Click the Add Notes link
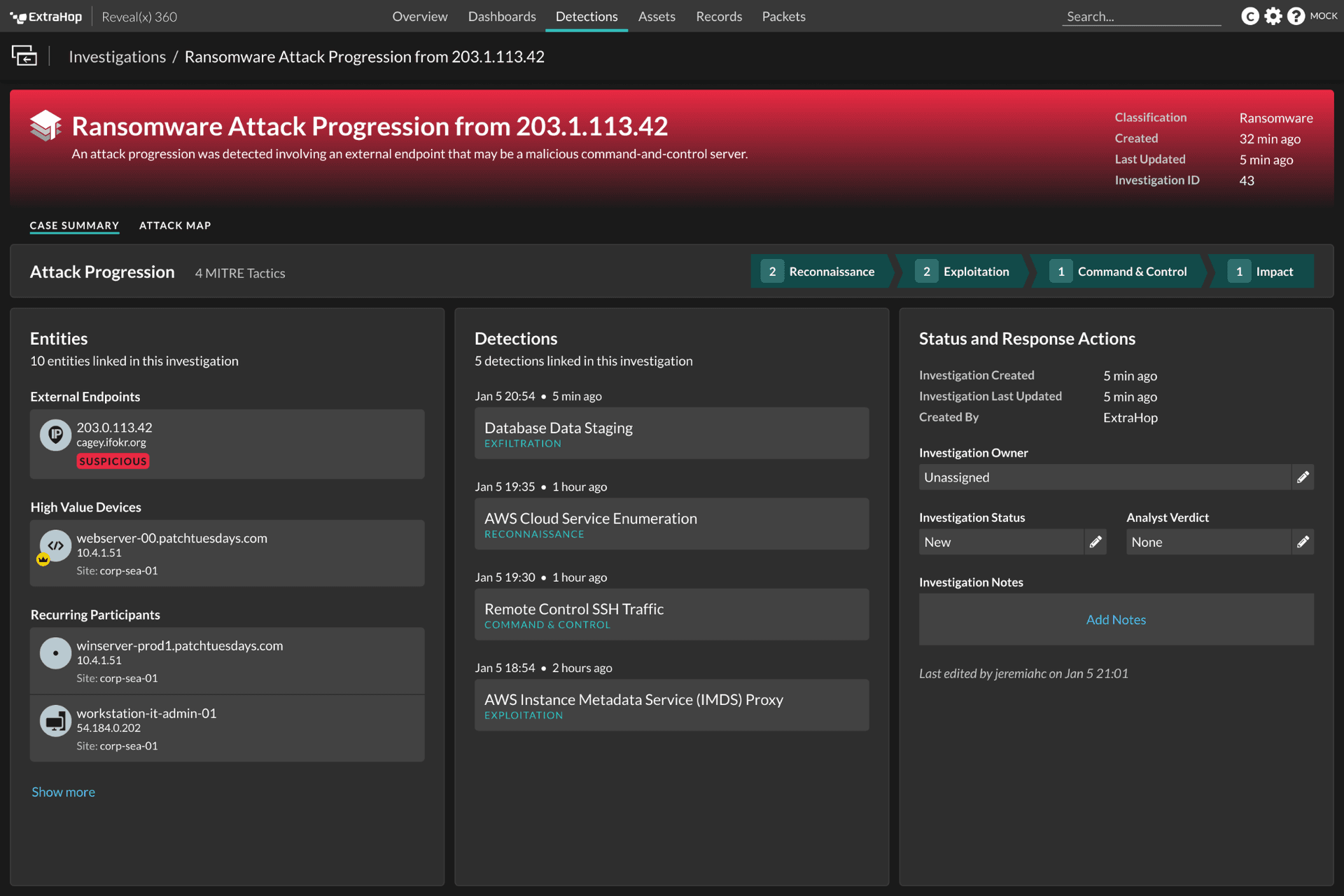The height and width of the screenshot is (896, 1344). click(x=1116, y=619)
